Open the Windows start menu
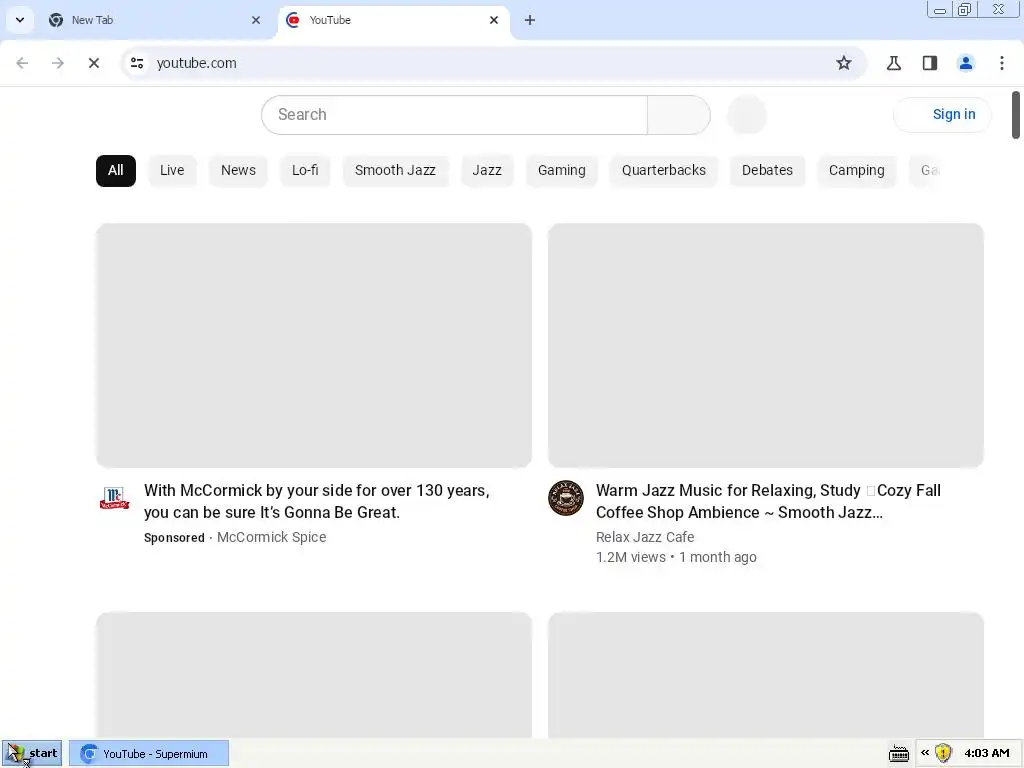 [x=32, y=754]
